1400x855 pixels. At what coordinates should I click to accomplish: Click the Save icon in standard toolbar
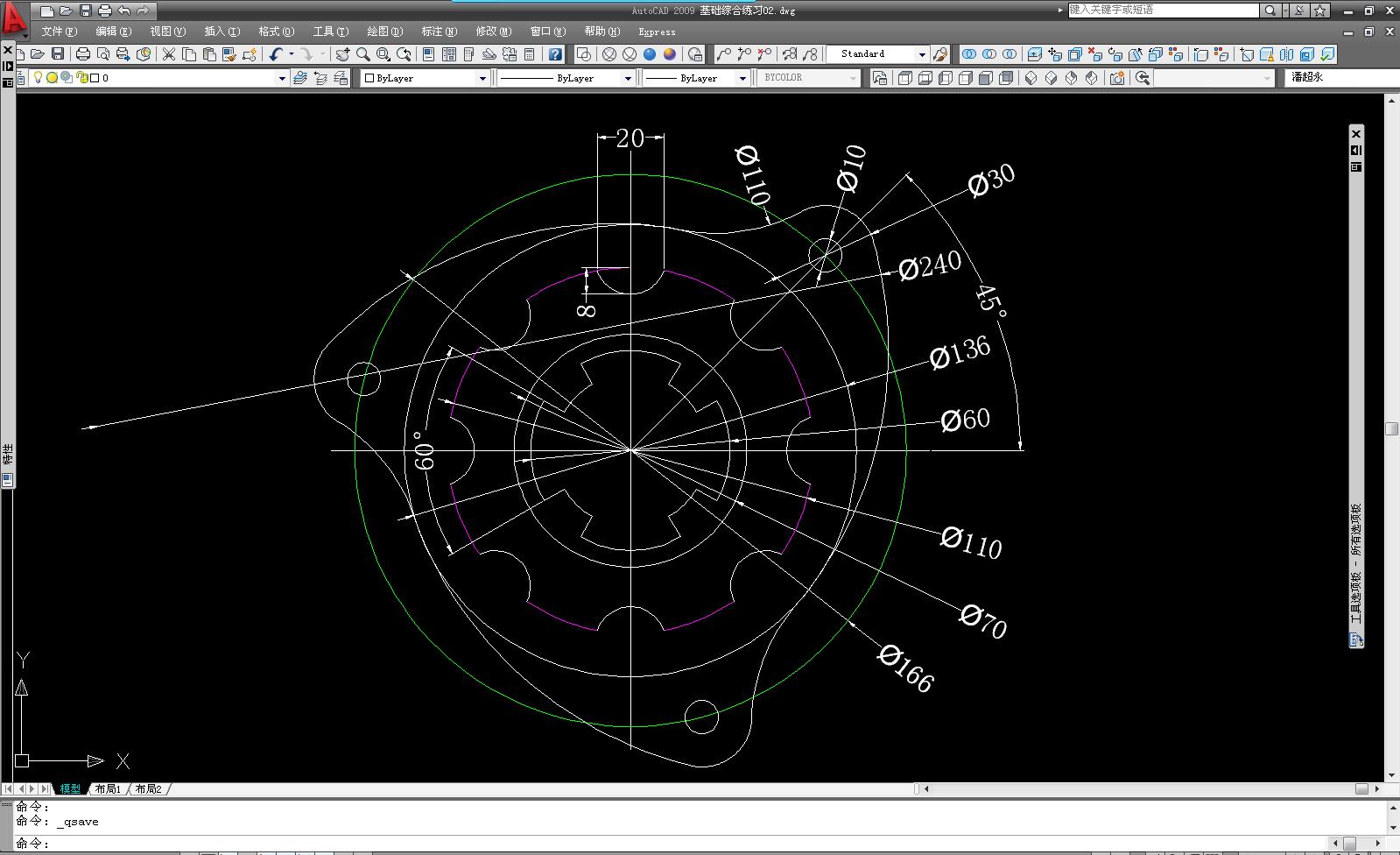[x=58, y=54]
